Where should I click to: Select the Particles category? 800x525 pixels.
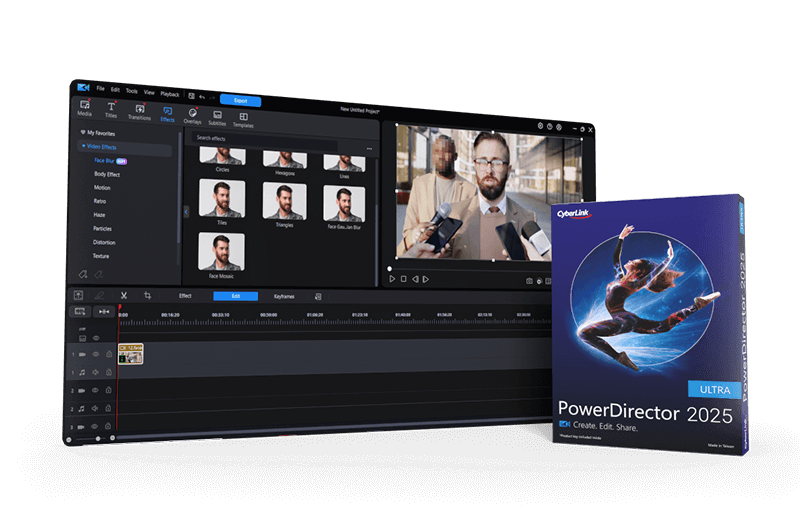[103, 229]
